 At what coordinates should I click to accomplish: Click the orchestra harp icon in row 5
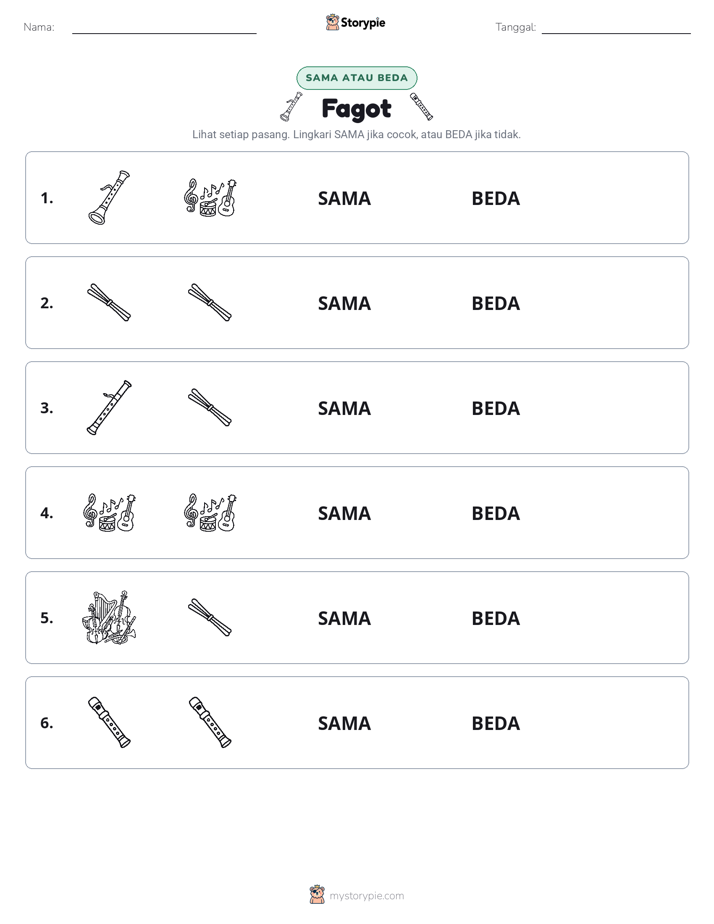(x=109, y=617)
